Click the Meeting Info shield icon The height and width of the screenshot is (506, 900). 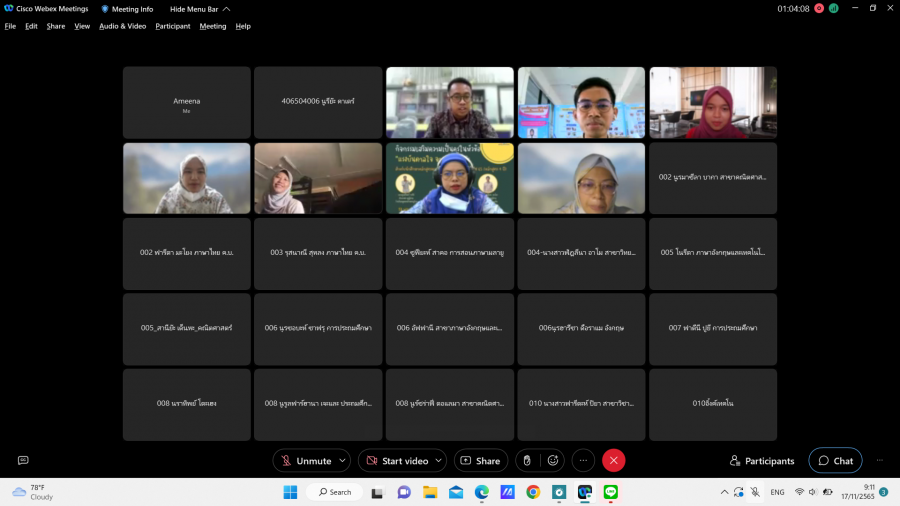tap(105, 9)
